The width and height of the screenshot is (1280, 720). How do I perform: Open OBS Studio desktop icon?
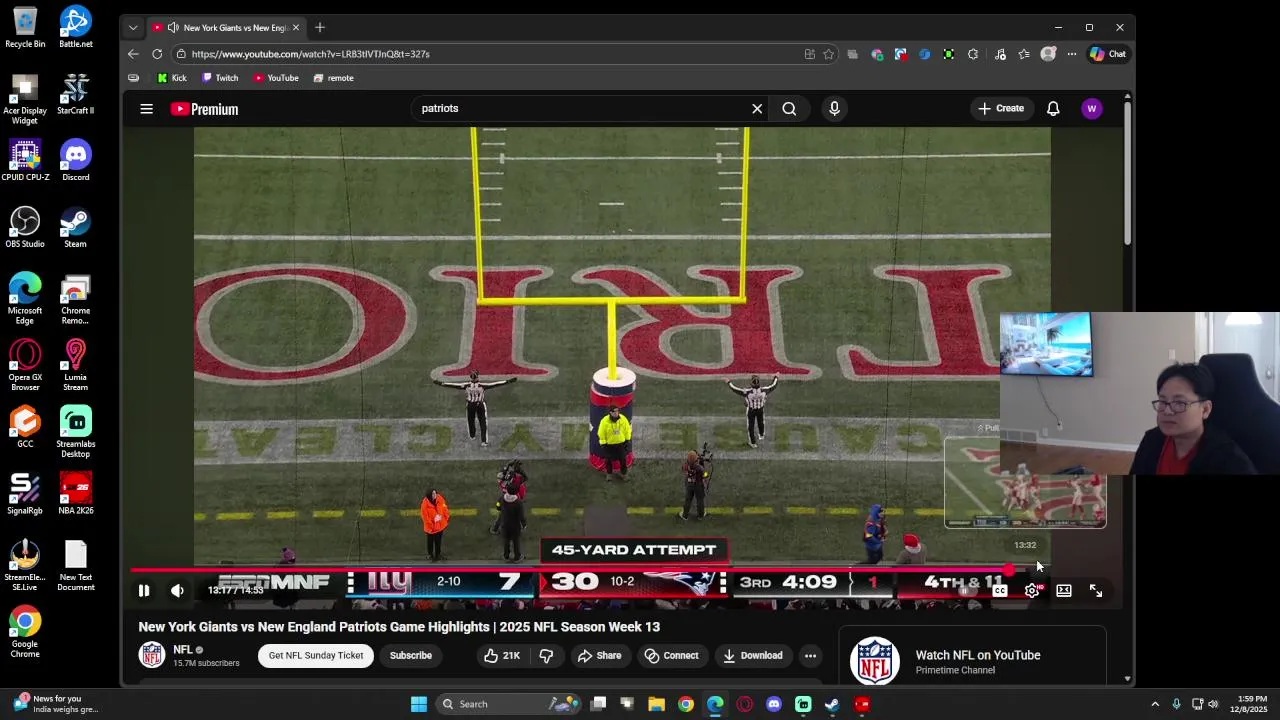click(25, 227)
